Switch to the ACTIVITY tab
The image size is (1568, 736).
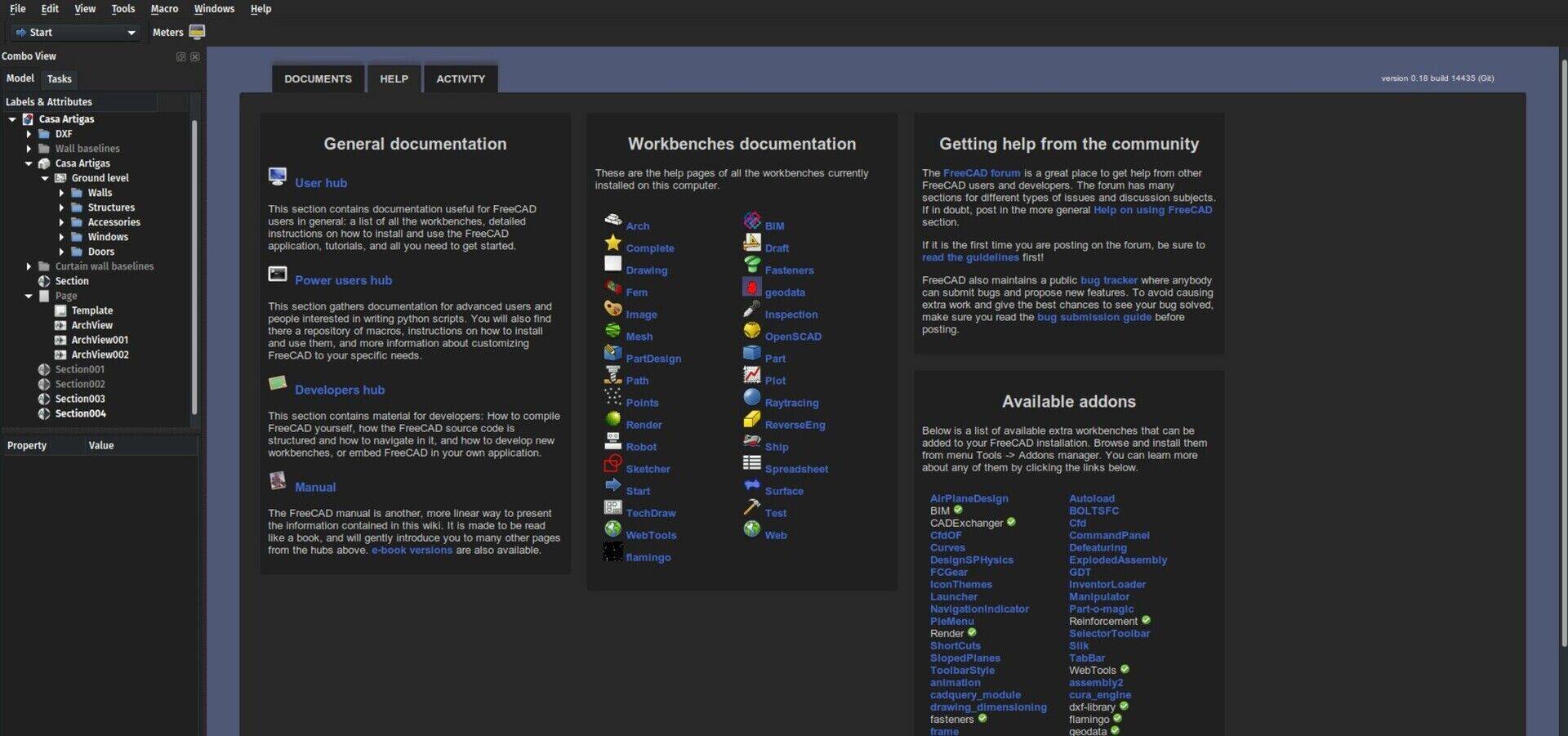pos(461,79)
